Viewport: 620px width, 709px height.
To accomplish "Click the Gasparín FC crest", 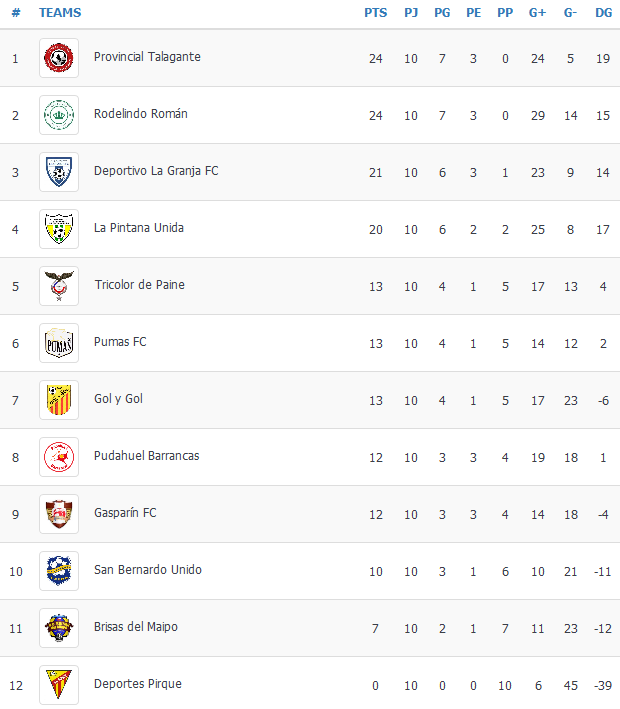I will click(x=59, y=514).
